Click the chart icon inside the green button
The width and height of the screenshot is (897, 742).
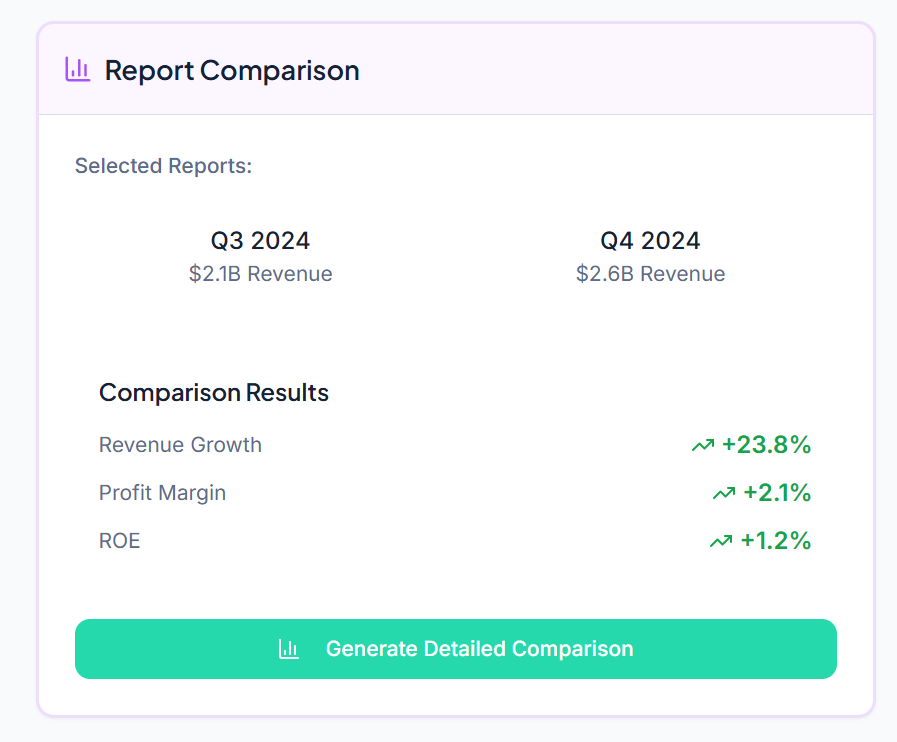(x=289, y=649)
